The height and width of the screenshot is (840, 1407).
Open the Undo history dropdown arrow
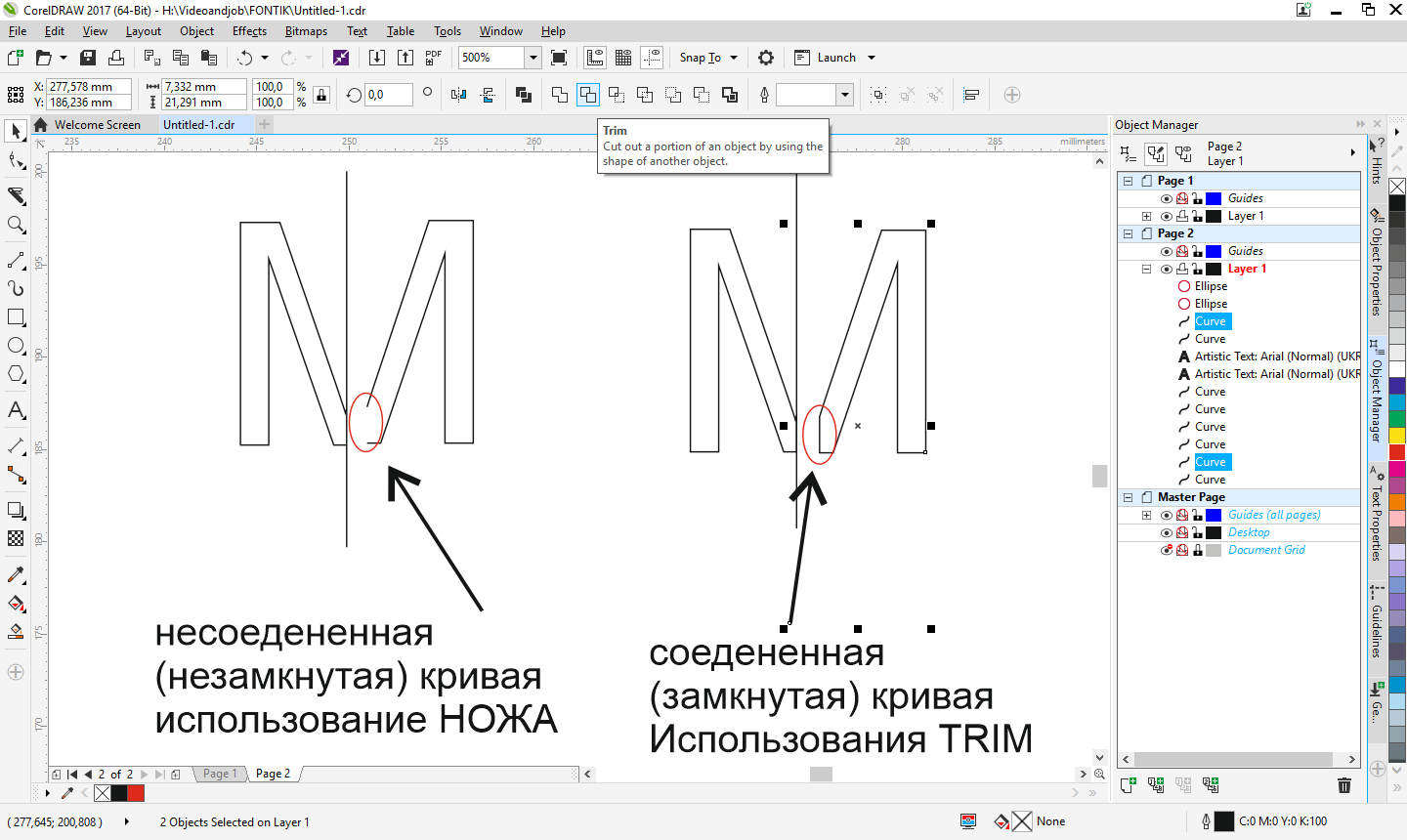click(265, 58)
